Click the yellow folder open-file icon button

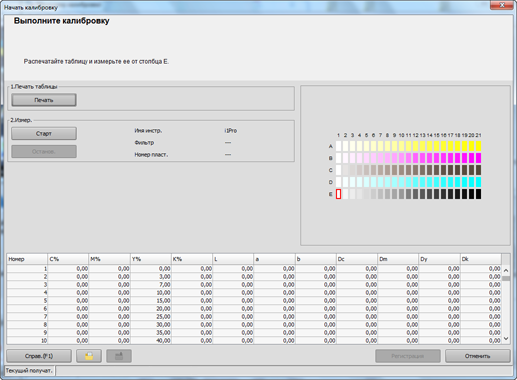click(89, 356)
